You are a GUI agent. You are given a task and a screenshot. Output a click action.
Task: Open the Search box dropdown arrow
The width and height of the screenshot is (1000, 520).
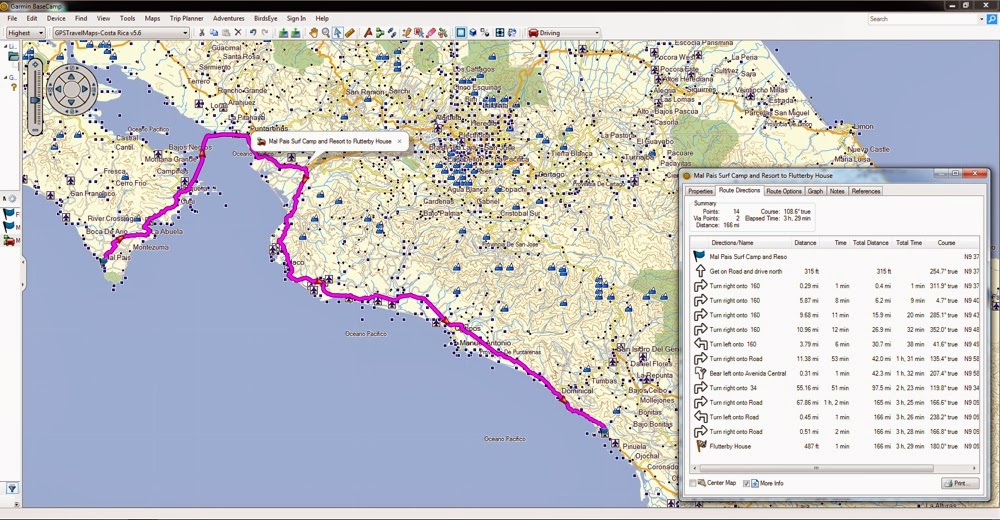982,19
